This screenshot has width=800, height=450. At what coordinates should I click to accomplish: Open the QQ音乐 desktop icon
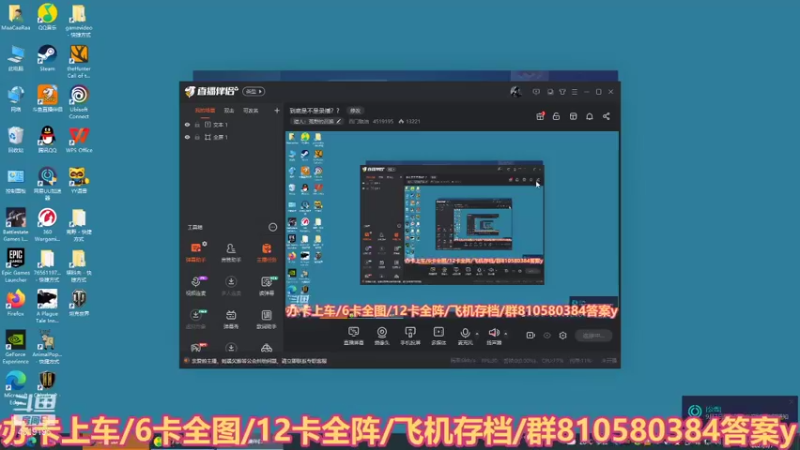coord(47,17)
